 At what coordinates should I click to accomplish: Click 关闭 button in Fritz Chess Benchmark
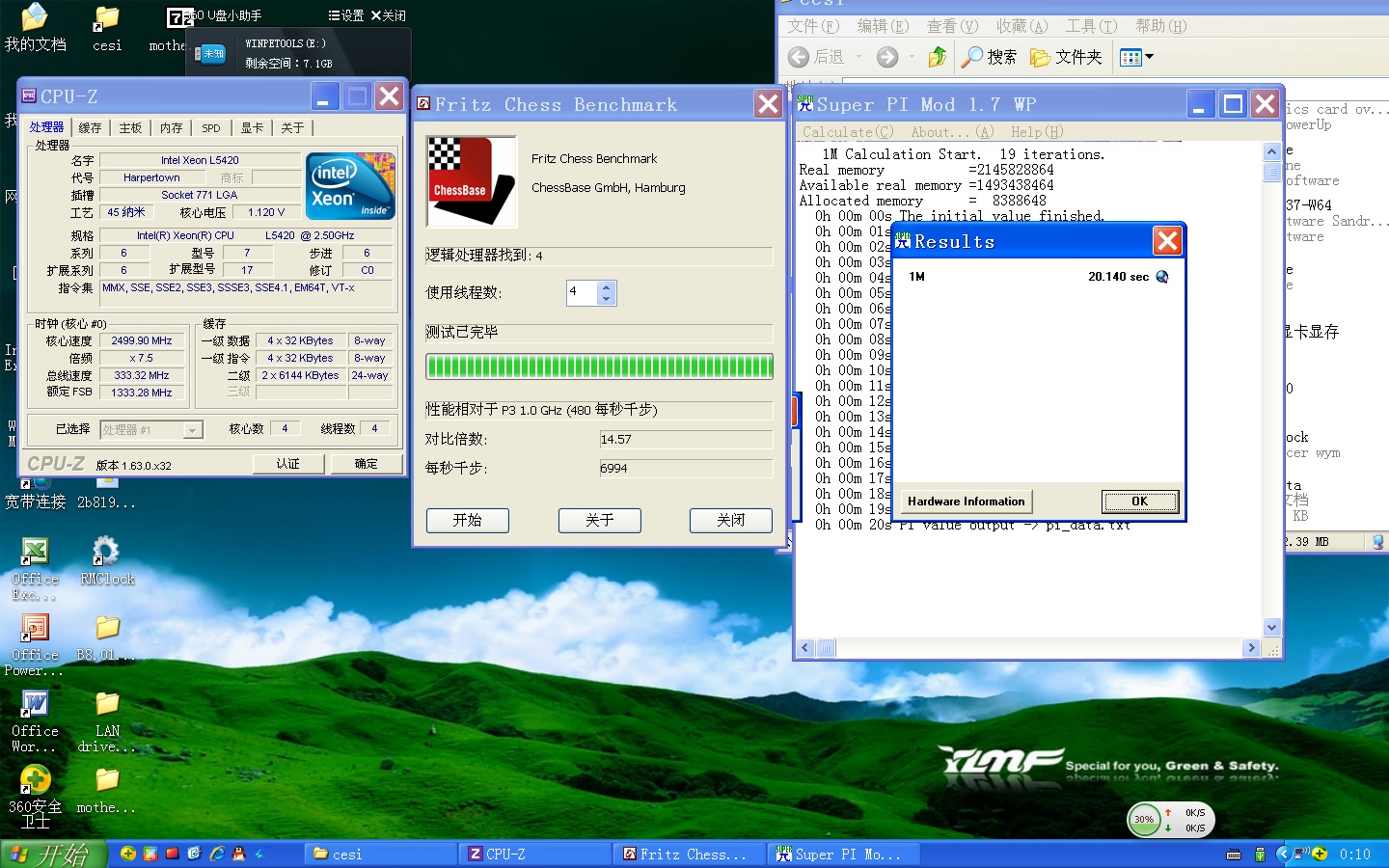point(731,520)
